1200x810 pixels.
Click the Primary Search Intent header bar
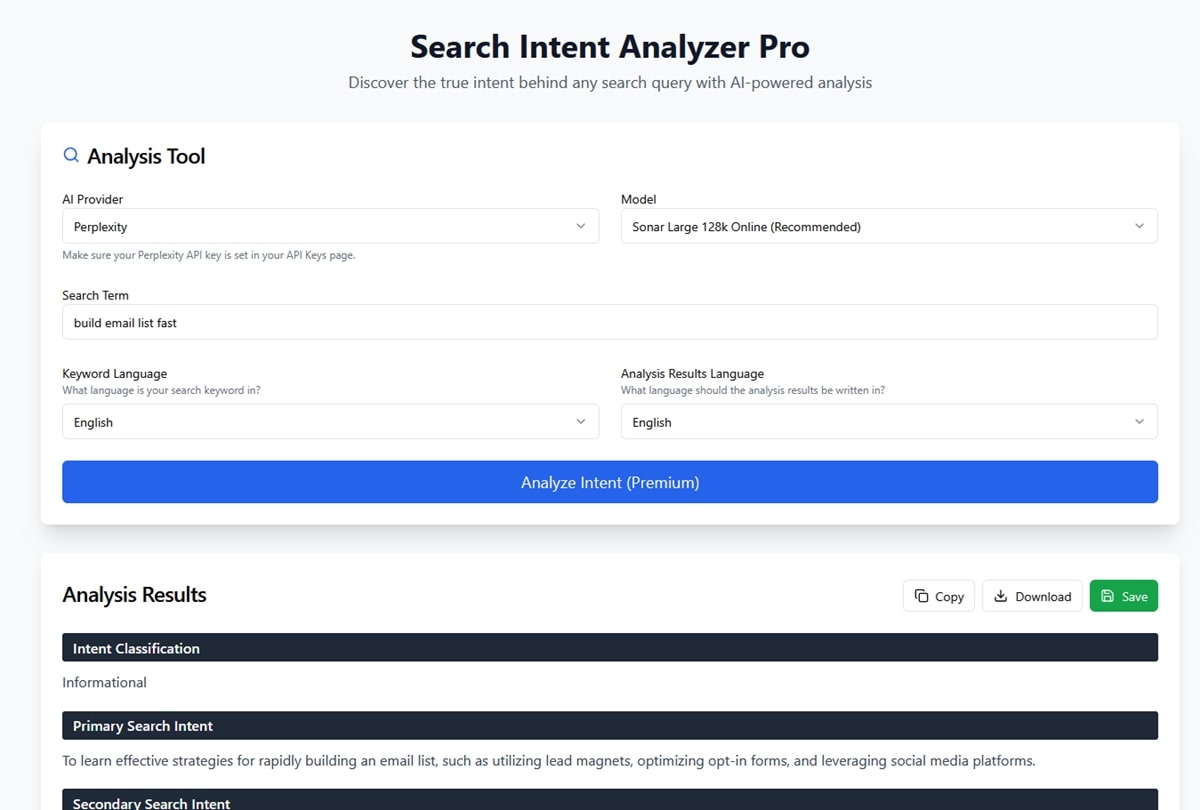pos(610,726)
